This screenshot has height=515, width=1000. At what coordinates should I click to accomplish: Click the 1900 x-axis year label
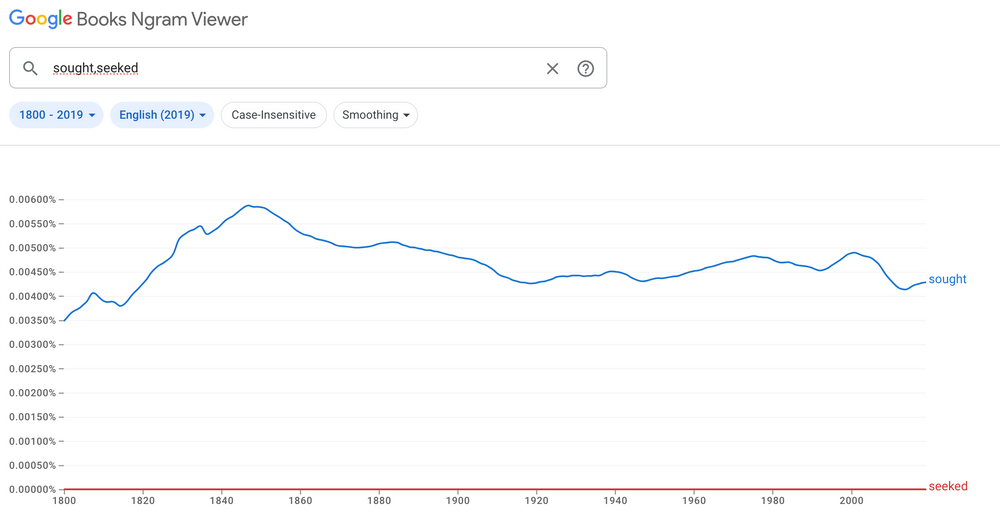pos(458,501)
